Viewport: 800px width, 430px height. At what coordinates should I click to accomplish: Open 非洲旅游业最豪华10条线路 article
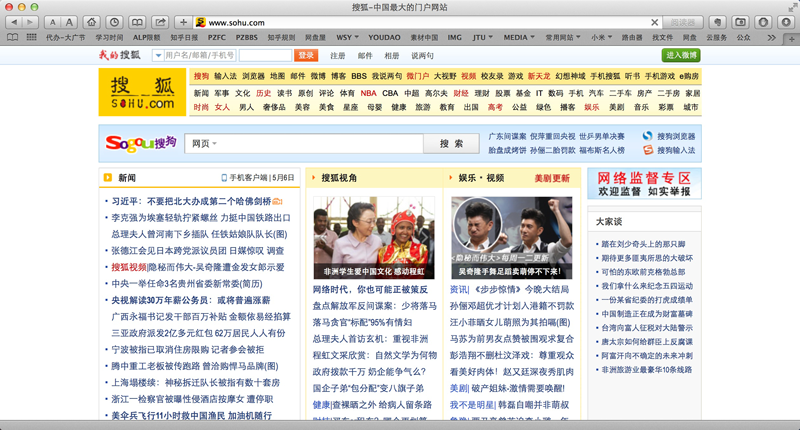(x=646, y=370)
